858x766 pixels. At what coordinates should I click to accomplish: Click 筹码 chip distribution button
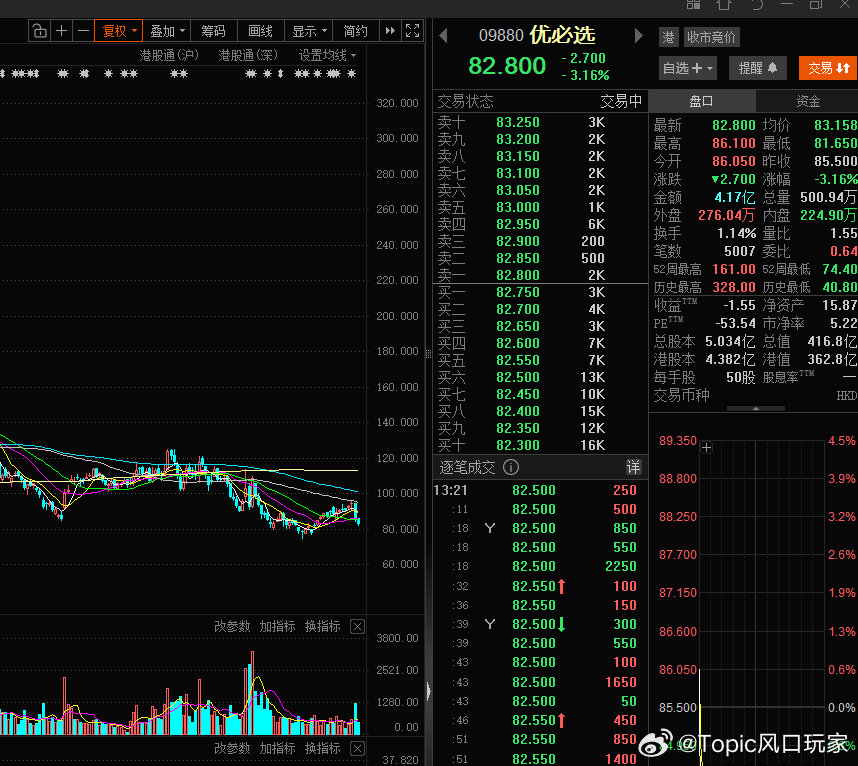pyautogui.click(x=213, y=31)
